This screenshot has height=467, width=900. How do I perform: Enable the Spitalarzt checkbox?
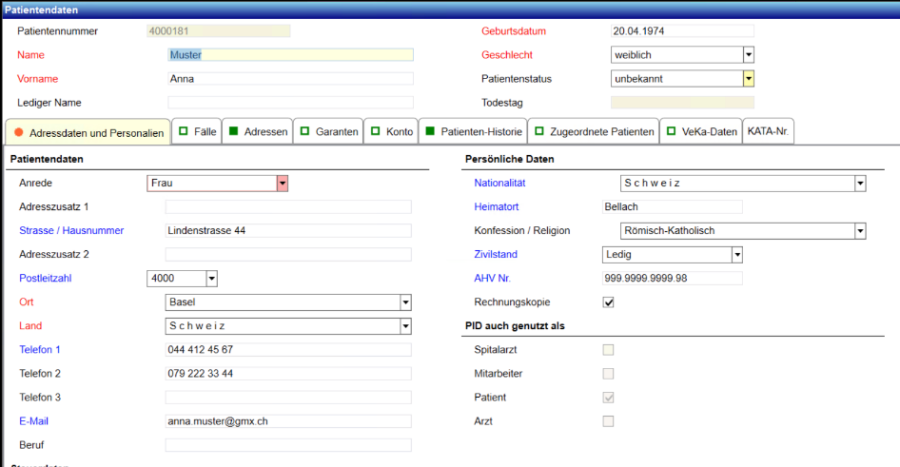tap(608, 350)
